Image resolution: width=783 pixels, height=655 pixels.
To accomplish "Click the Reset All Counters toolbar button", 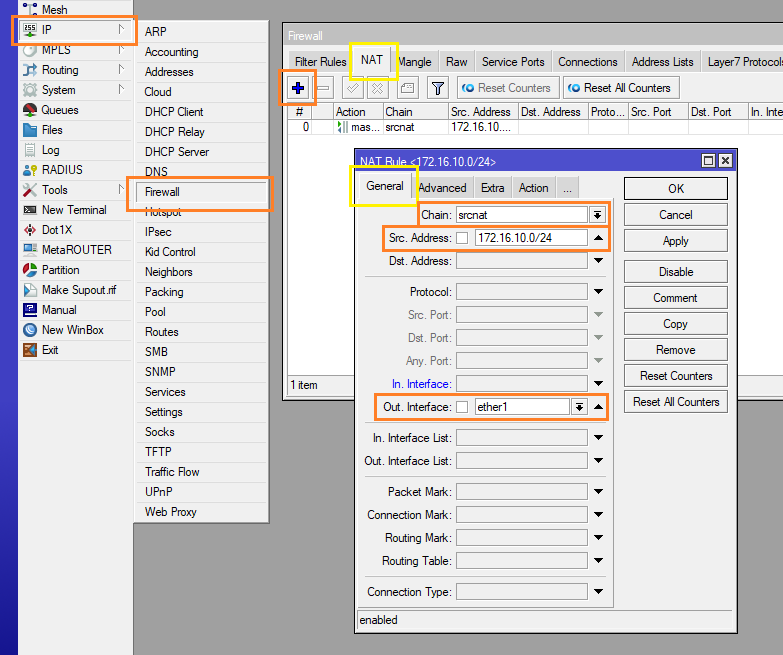I will click(621, 88).
